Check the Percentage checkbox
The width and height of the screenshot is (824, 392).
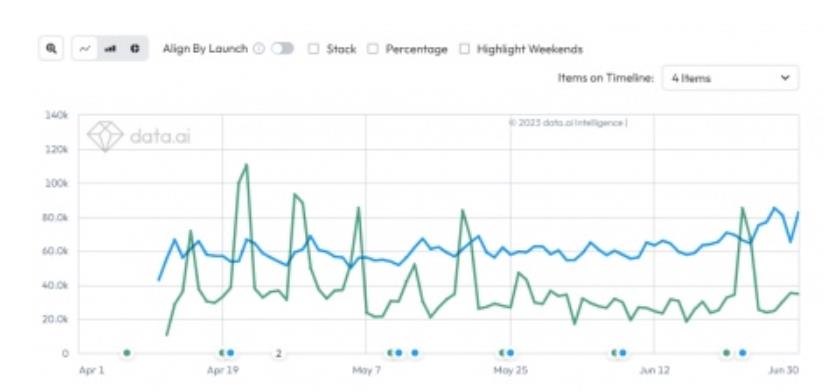(x=373, y=49)
